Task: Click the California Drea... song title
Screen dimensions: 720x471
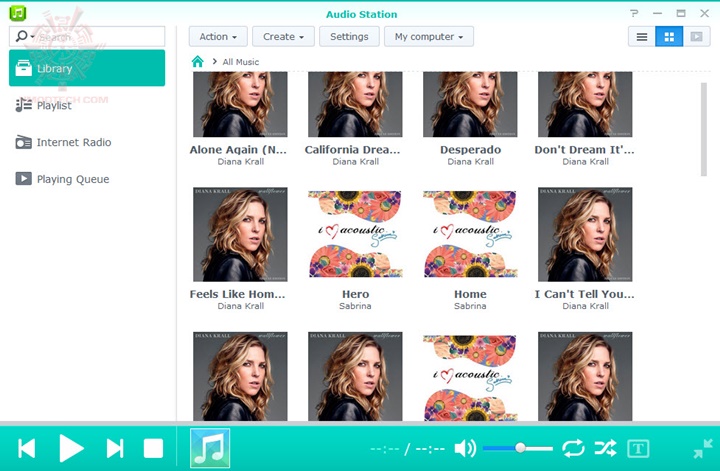Action: click(x=353, y=150)
